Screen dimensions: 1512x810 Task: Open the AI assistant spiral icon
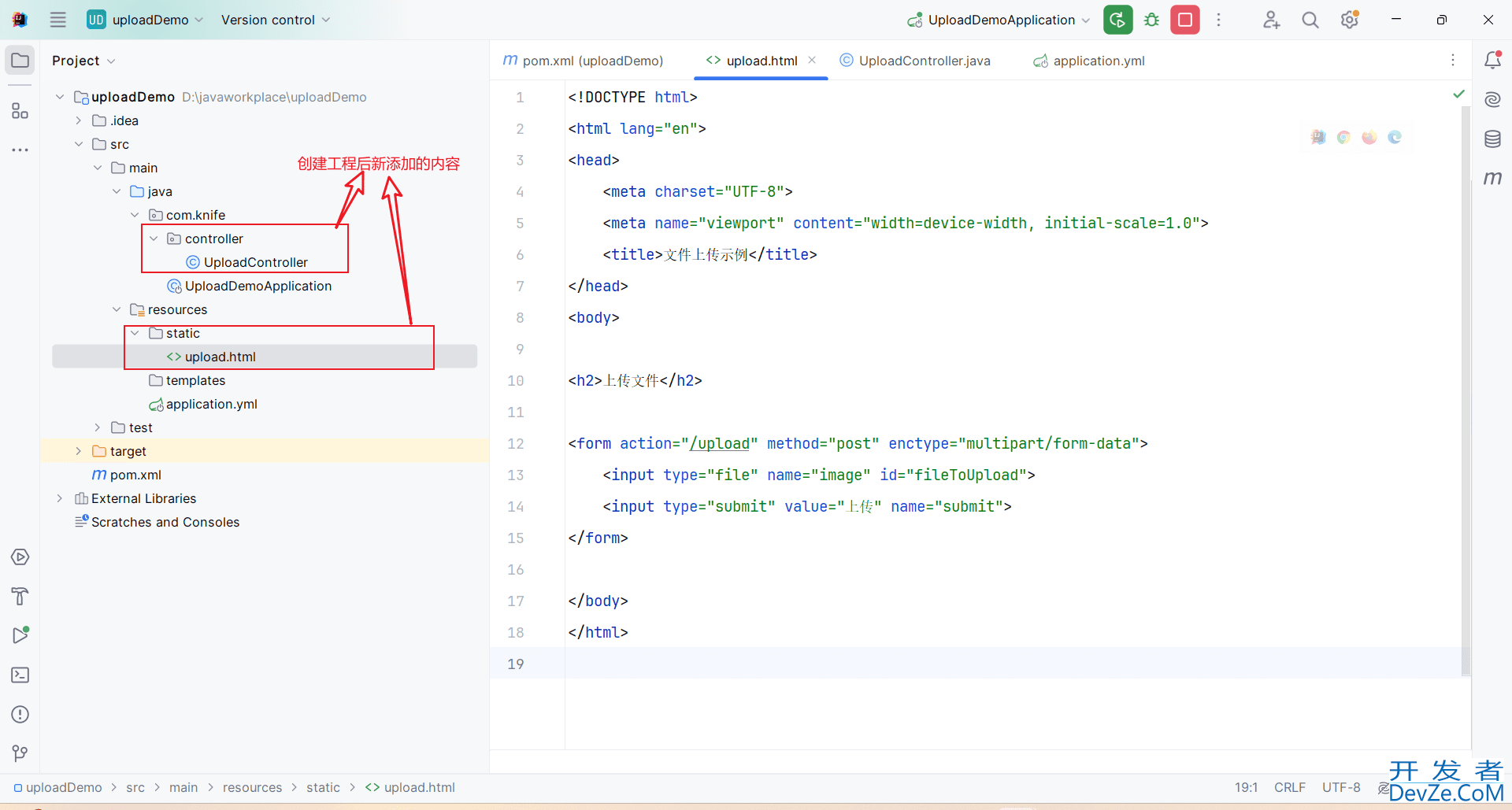tap(1492, 99)
